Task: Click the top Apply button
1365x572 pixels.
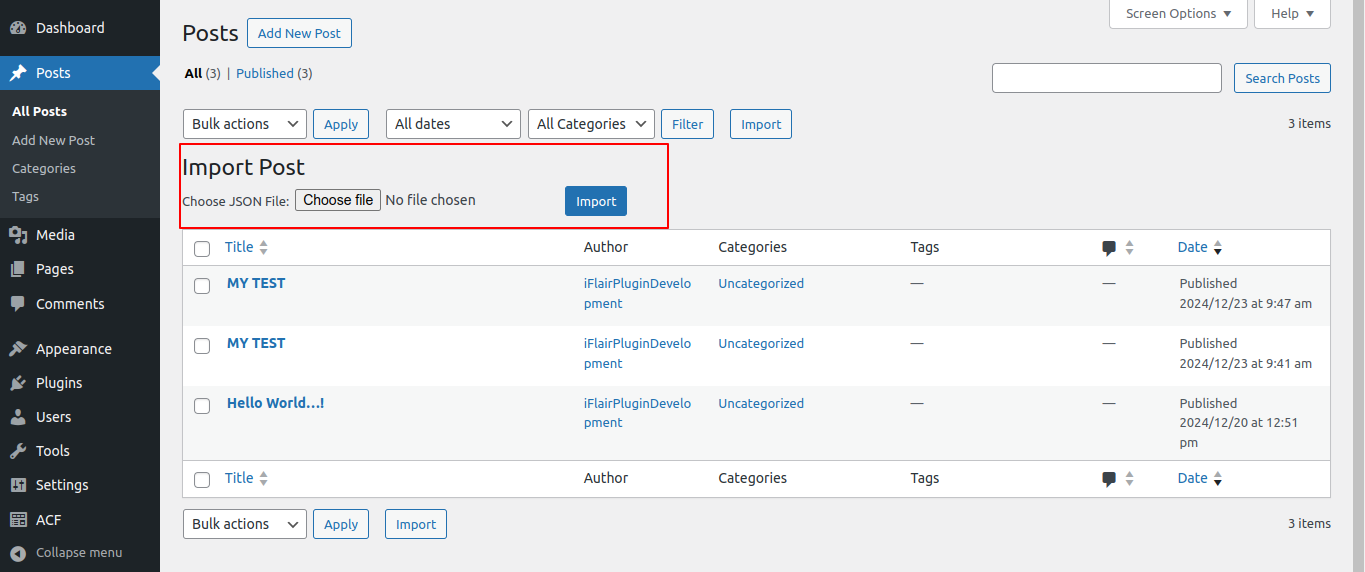Action: [x=341, y=124]
